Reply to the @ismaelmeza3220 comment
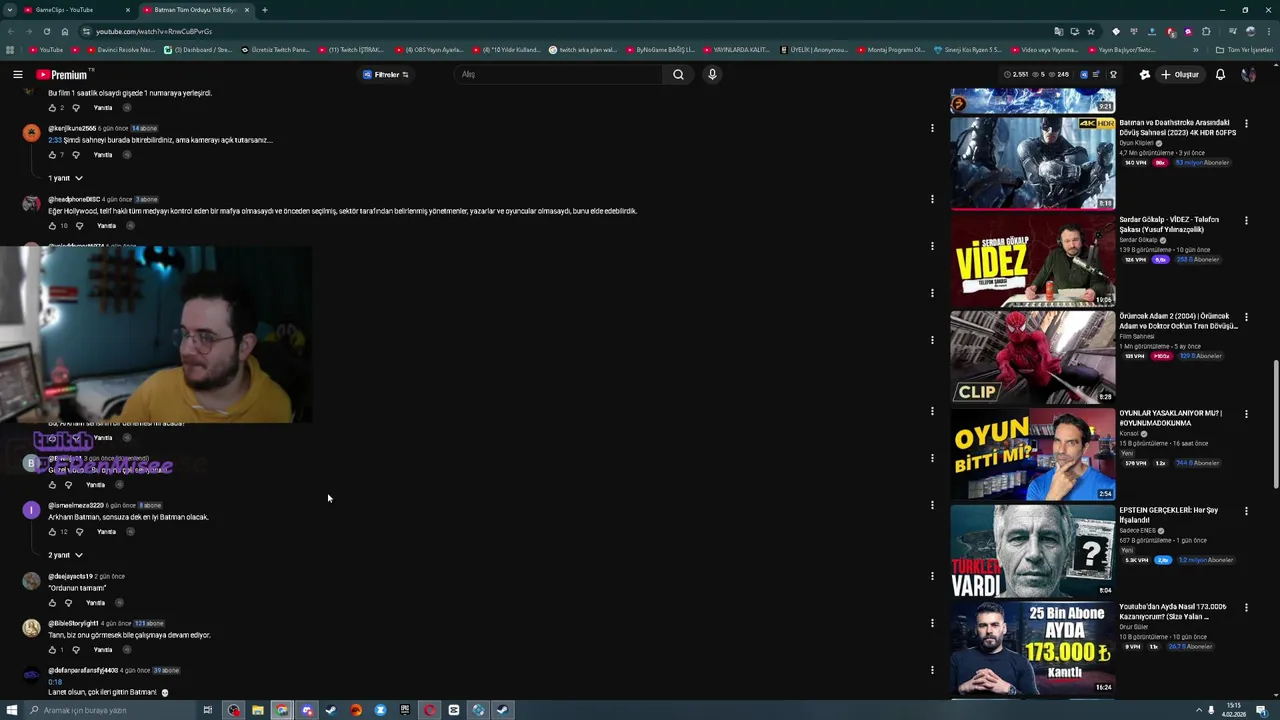The image size is (1280, 720). click(106, 532)
